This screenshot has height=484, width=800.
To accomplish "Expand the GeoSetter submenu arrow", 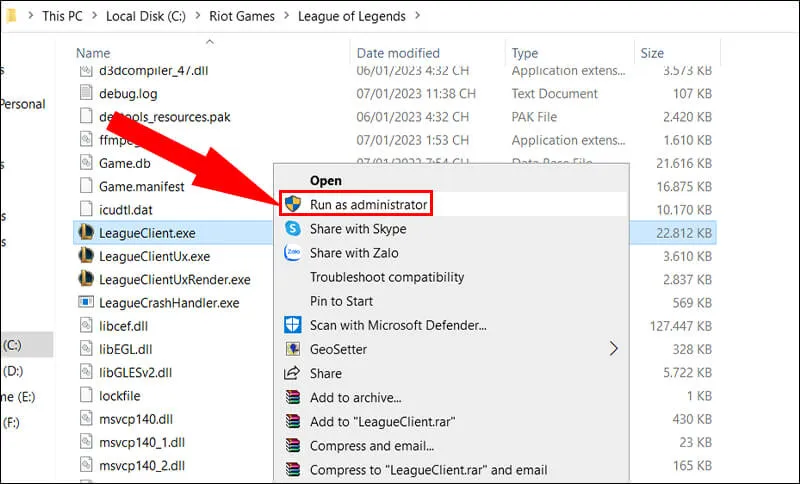I will (x=614, y=349).
